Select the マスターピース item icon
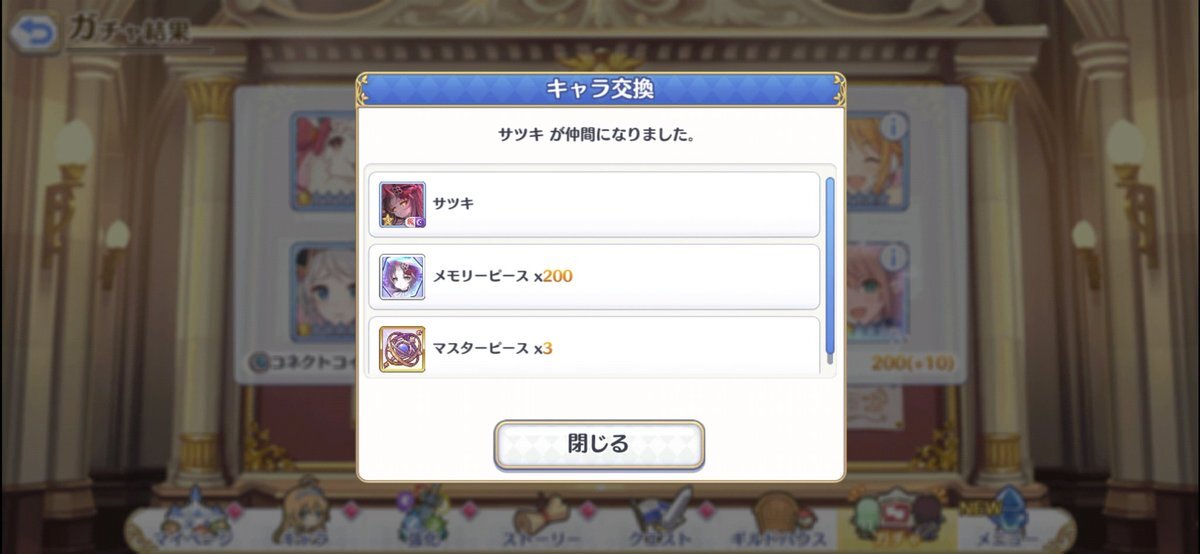 coord(402,349)
